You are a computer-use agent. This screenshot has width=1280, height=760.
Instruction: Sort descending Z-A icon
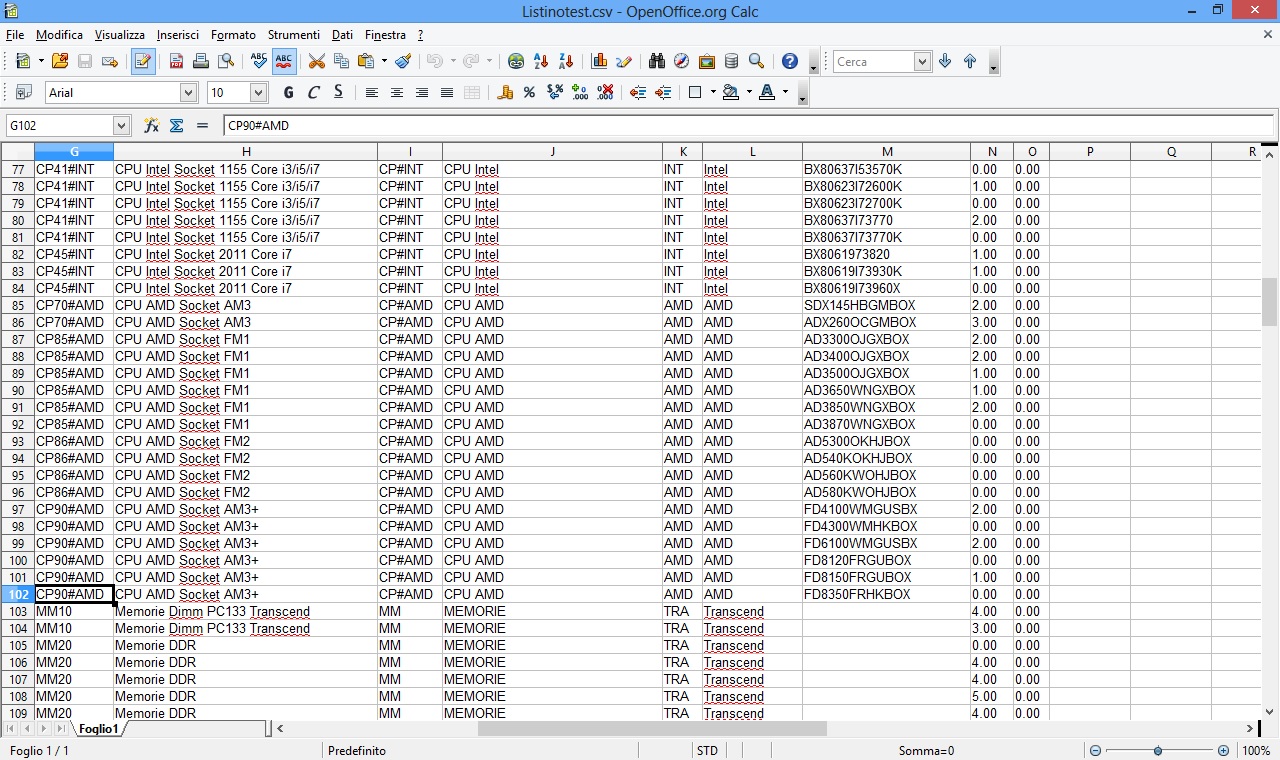566,61
